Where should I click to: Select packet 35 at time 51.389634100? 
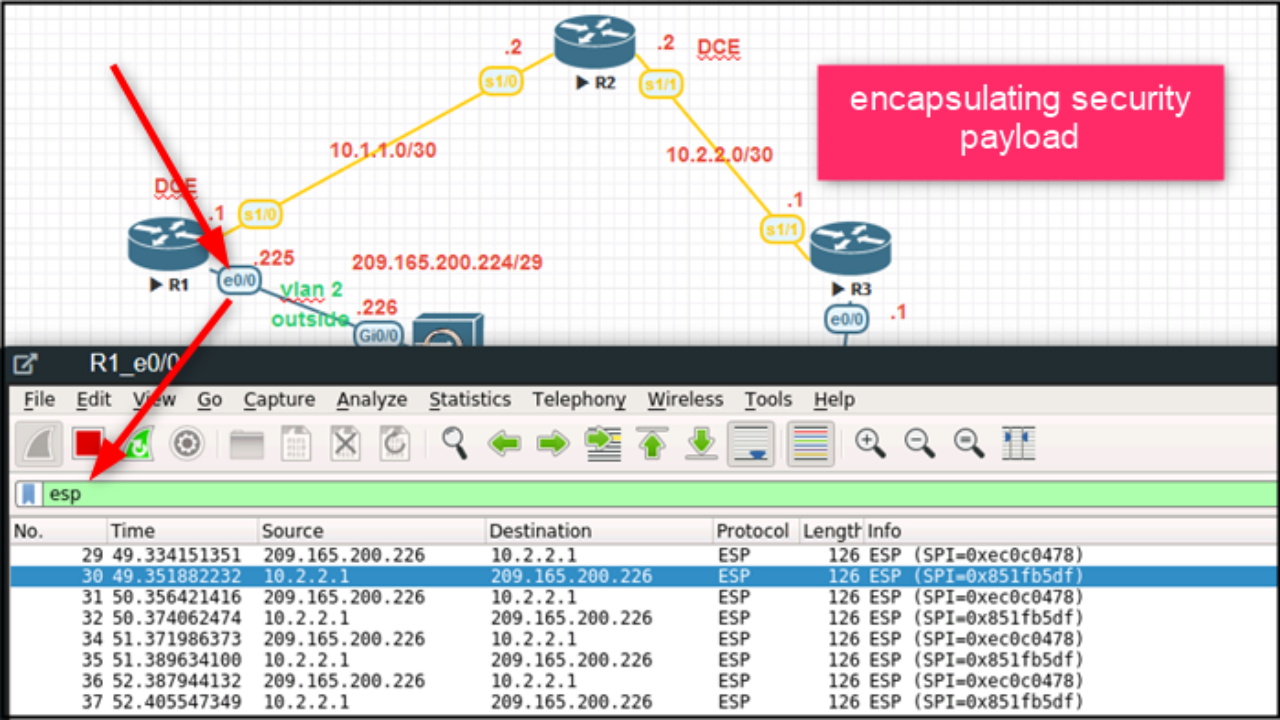pyautogui.click(x=643, y=660)
